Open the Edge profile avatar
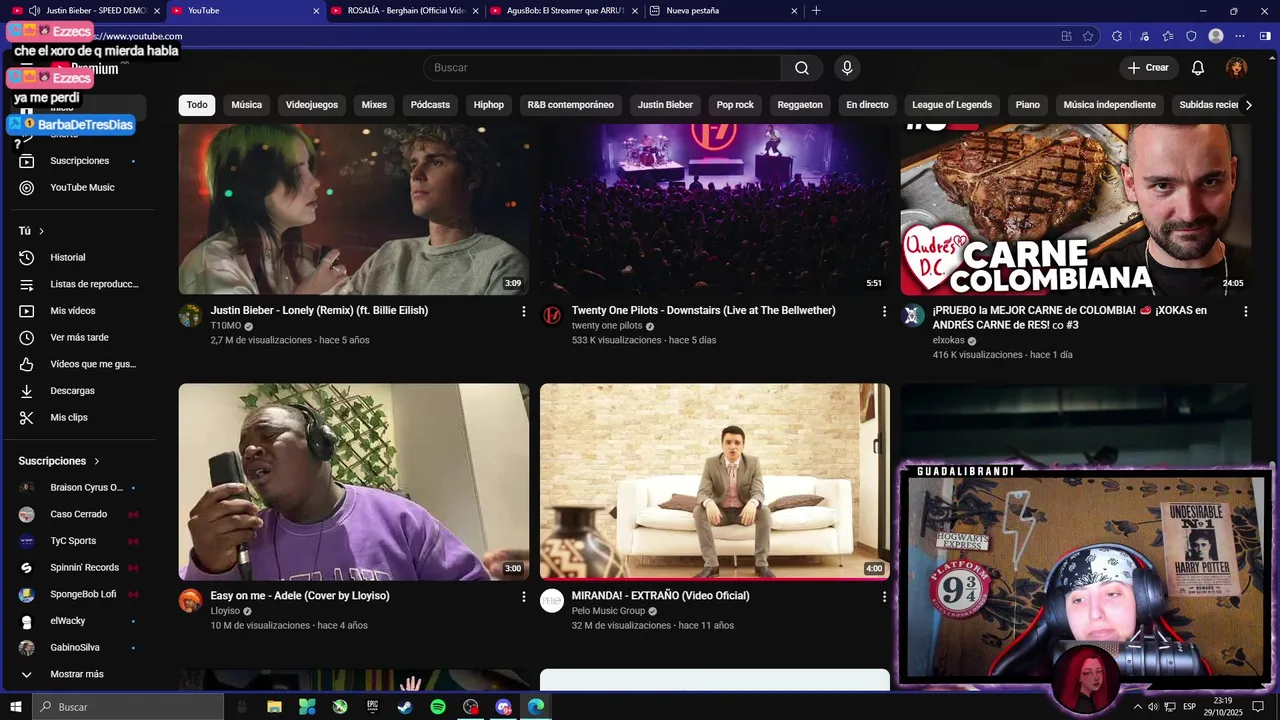This screenshot has height=720, width=1280. [1216, 36]
